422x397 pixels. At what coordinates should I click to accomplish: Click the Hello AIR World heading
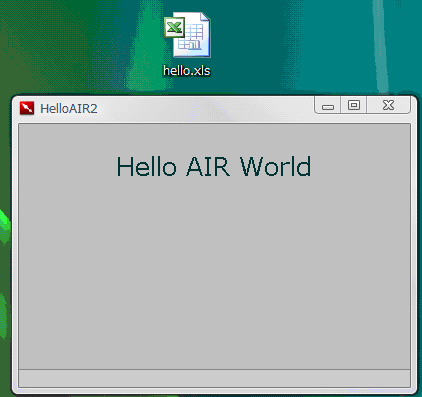tap(214, 166)
